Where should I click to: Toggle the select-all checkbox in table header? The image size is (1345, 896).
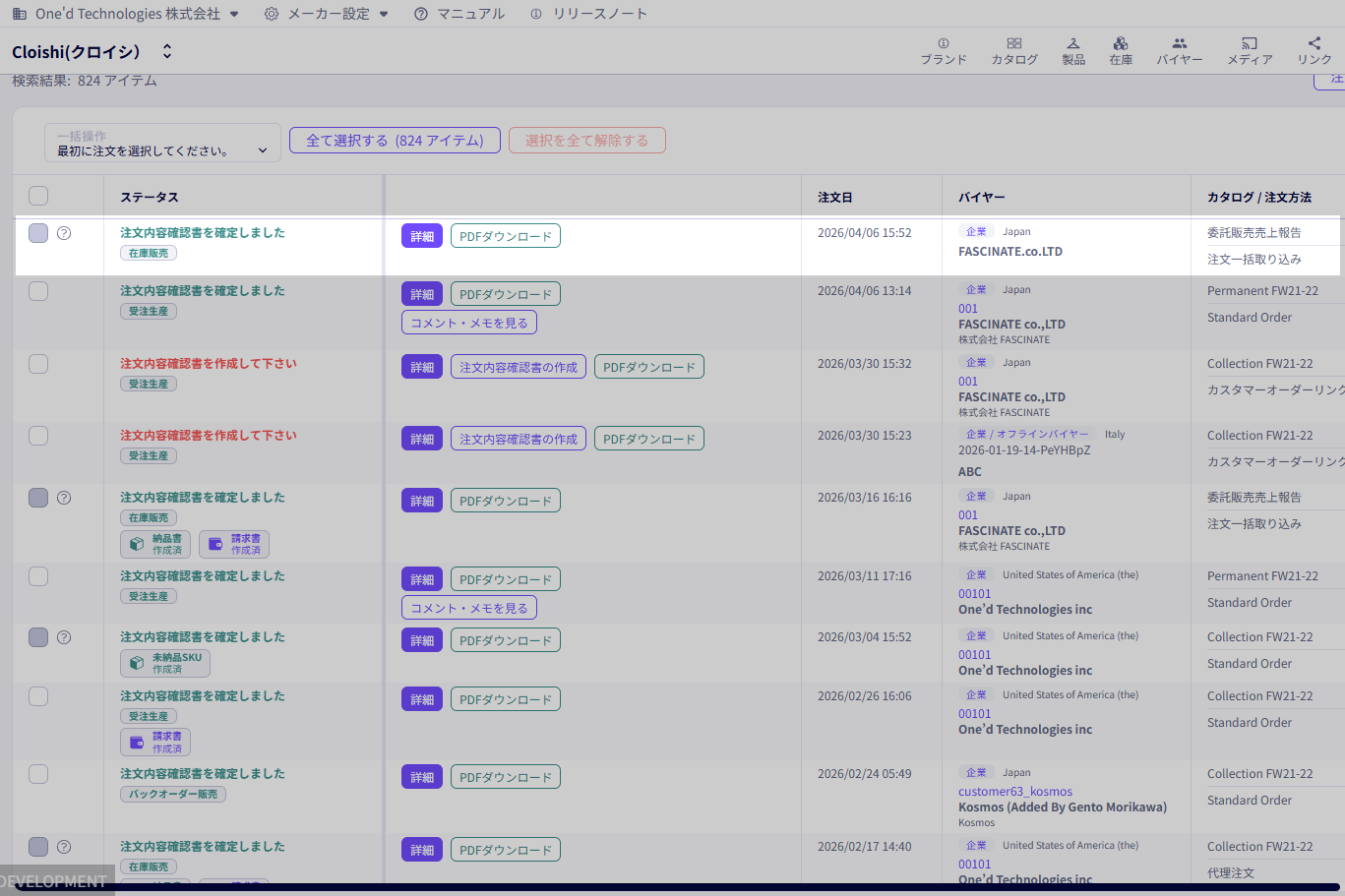[x=38, y=196]
